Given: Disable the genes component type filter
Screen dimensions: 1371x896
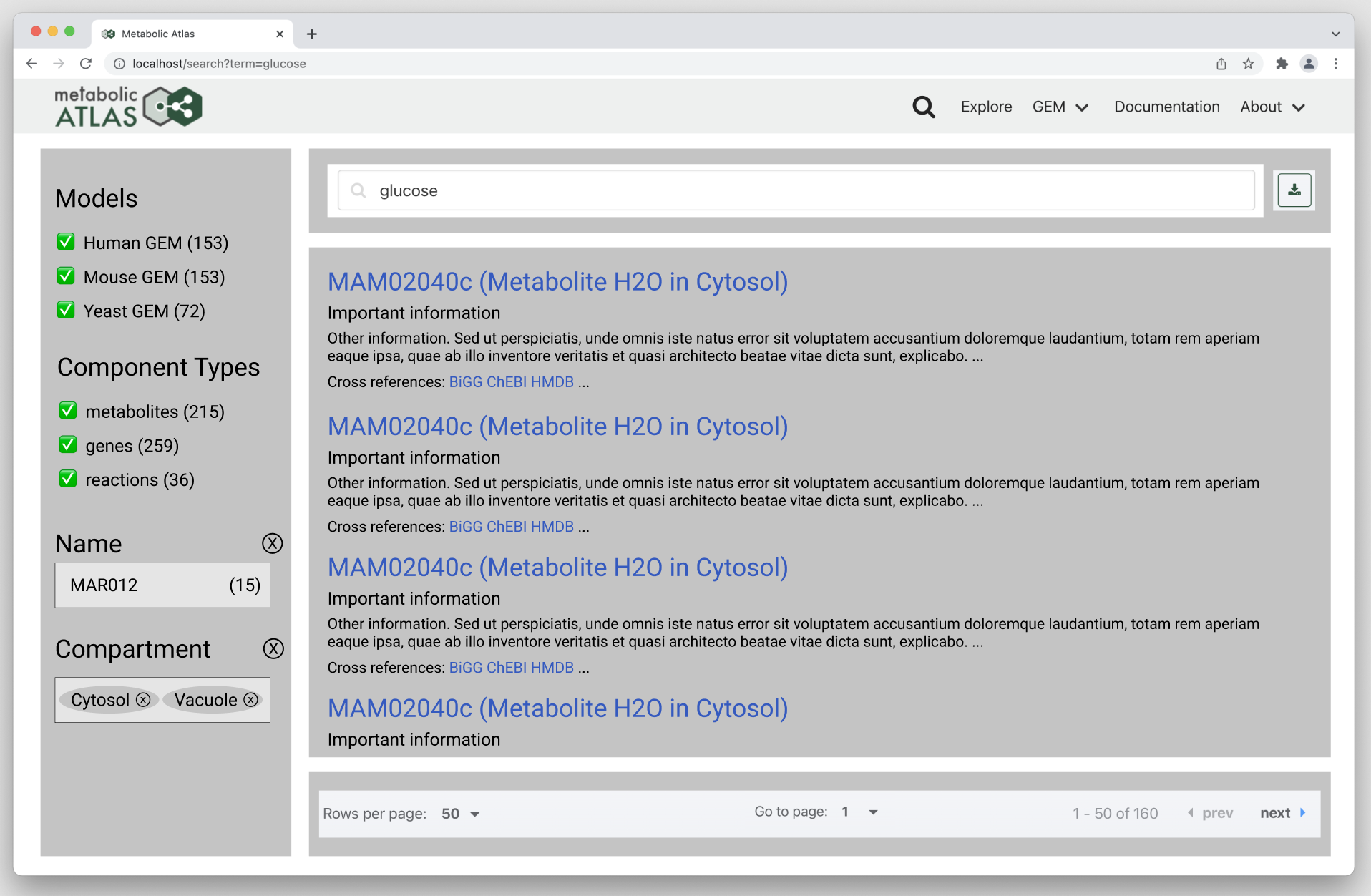Looking at the screenshot, I should point(67,444).
